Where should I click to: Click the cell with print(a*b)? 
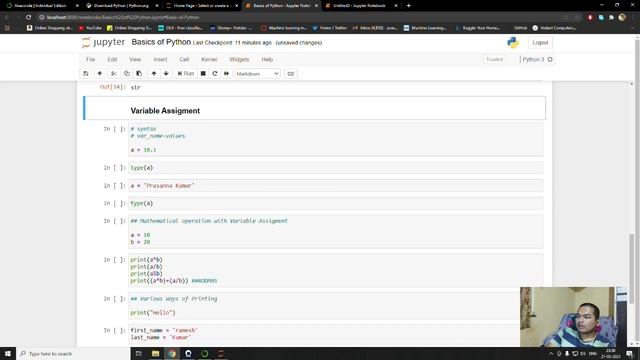[x=336, y=270]
